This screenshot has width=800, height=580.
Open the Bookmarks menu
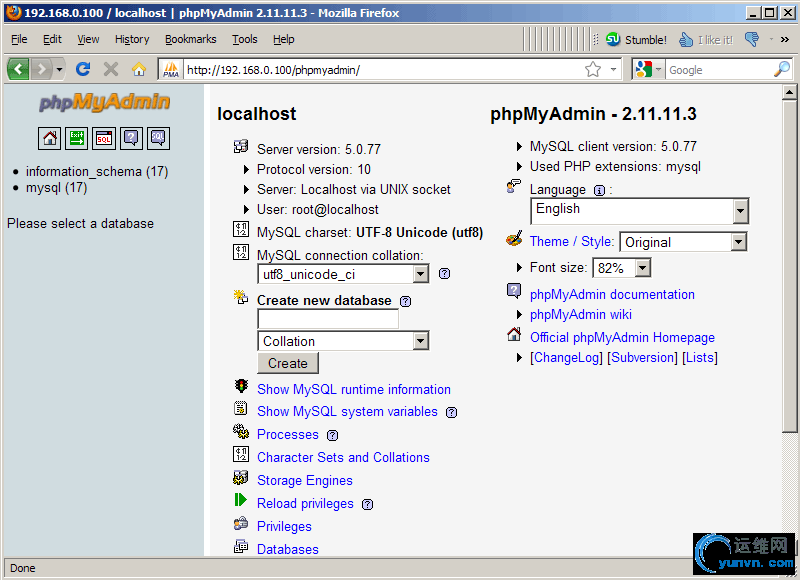point(190,39)
